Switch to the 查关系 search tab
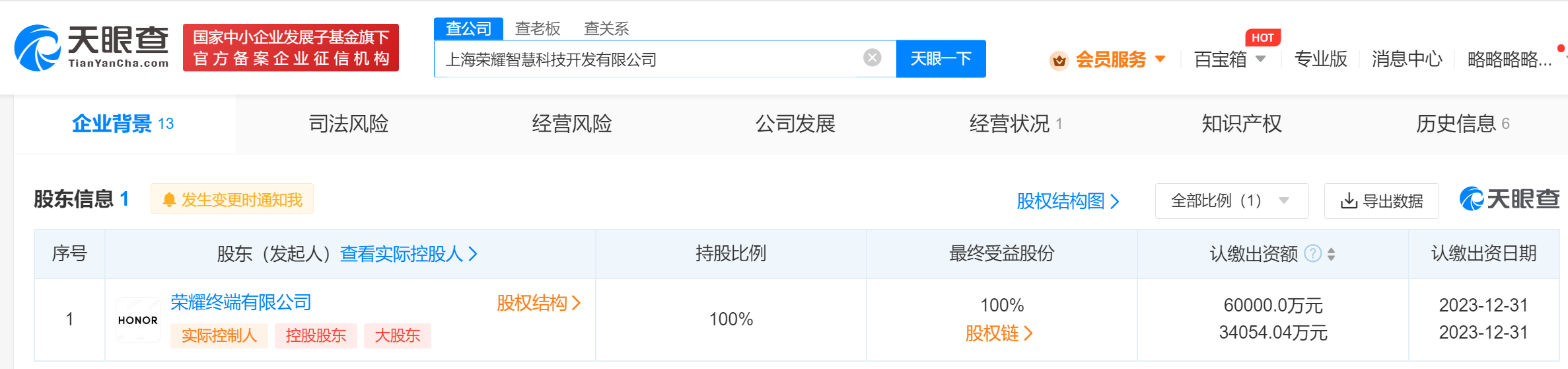This screenshot has height=369, width=1568. [x=606, y=28]
